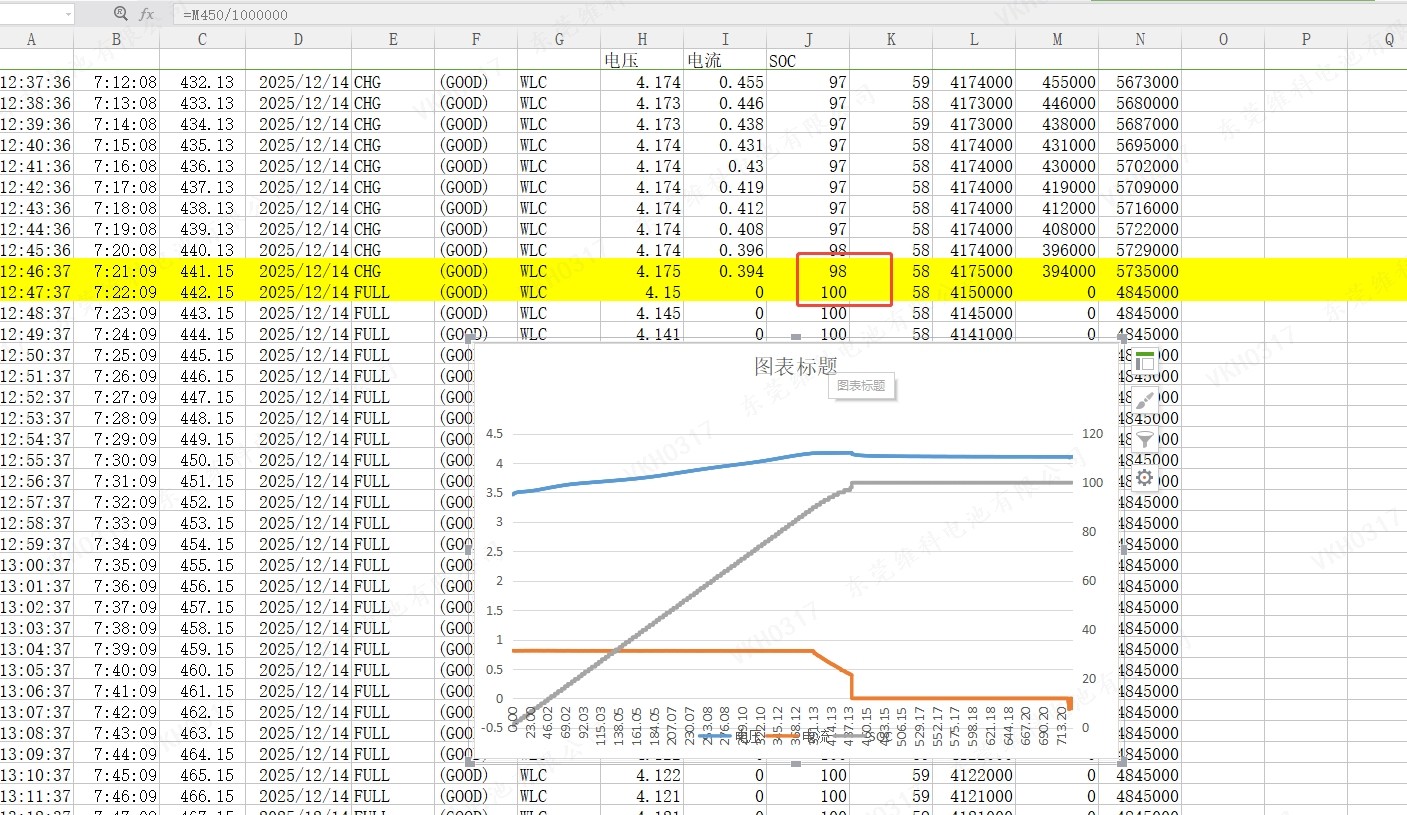Open the chart style paintbrush button
1407x815 pixels.
[x=1145, y=401]
